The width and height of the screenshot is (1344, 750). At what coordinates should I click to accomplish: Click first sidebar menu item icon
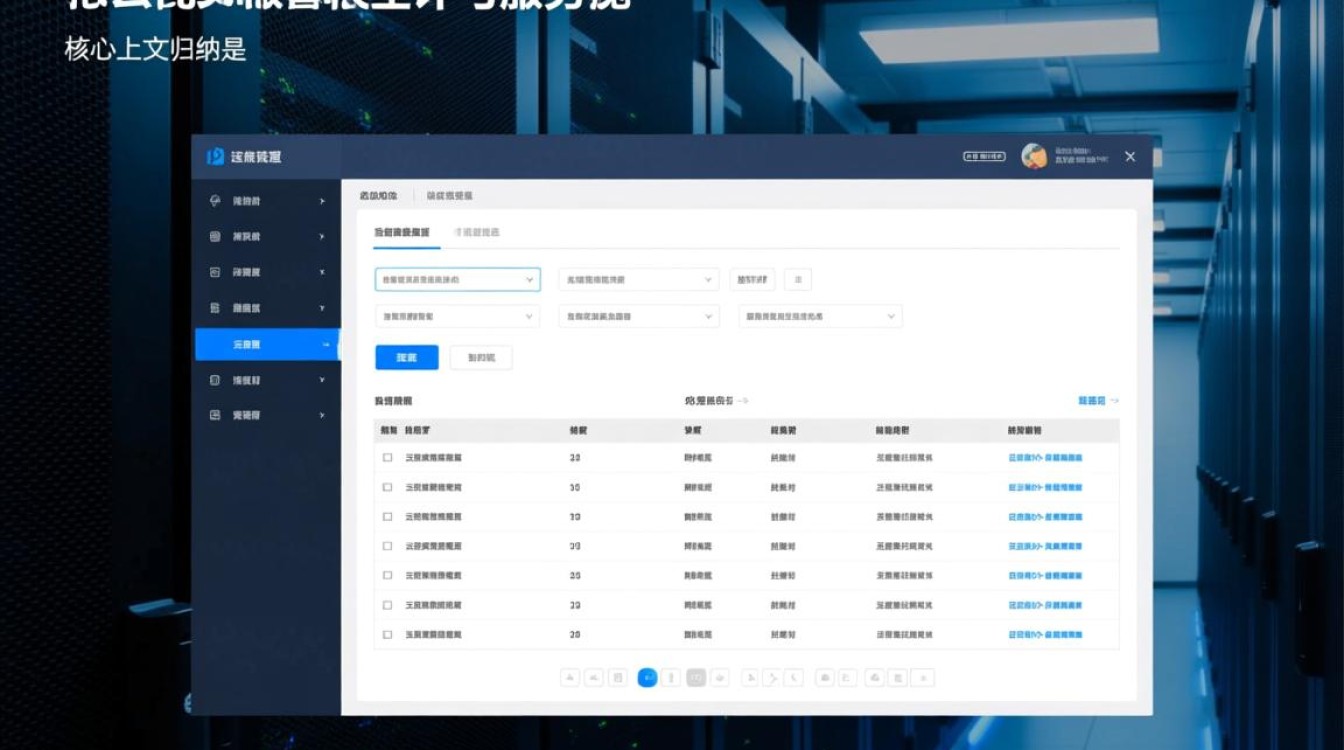(215, 201)
